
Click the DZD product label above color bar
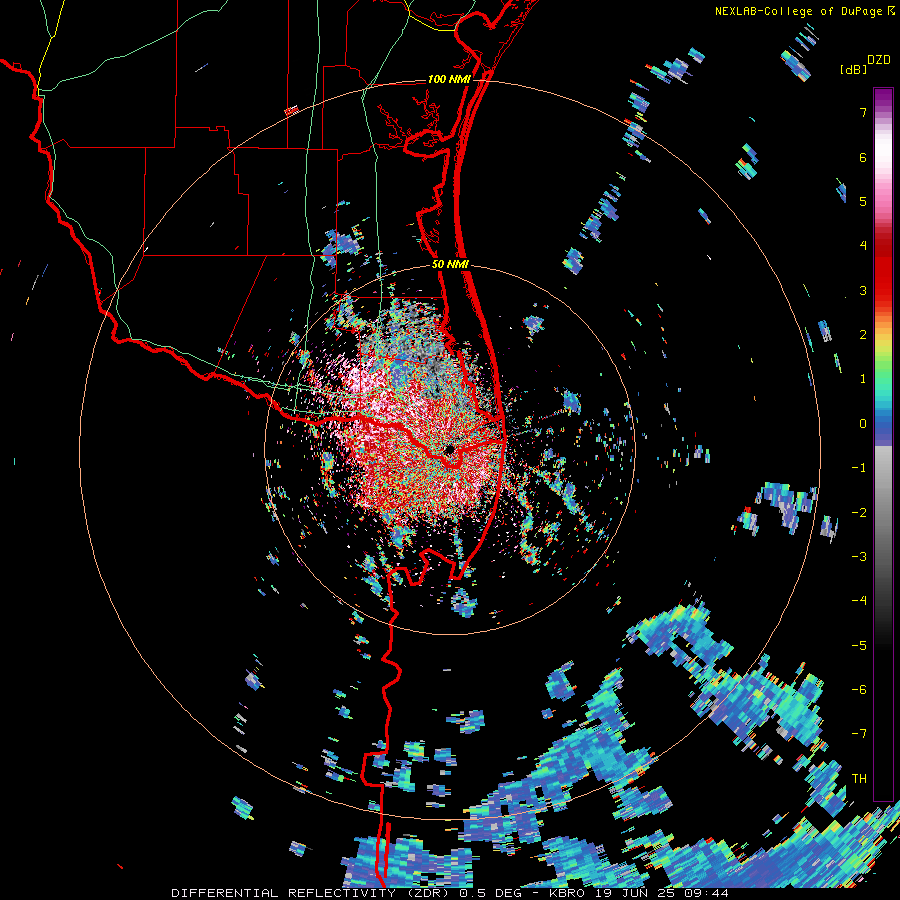click(879, 60)
